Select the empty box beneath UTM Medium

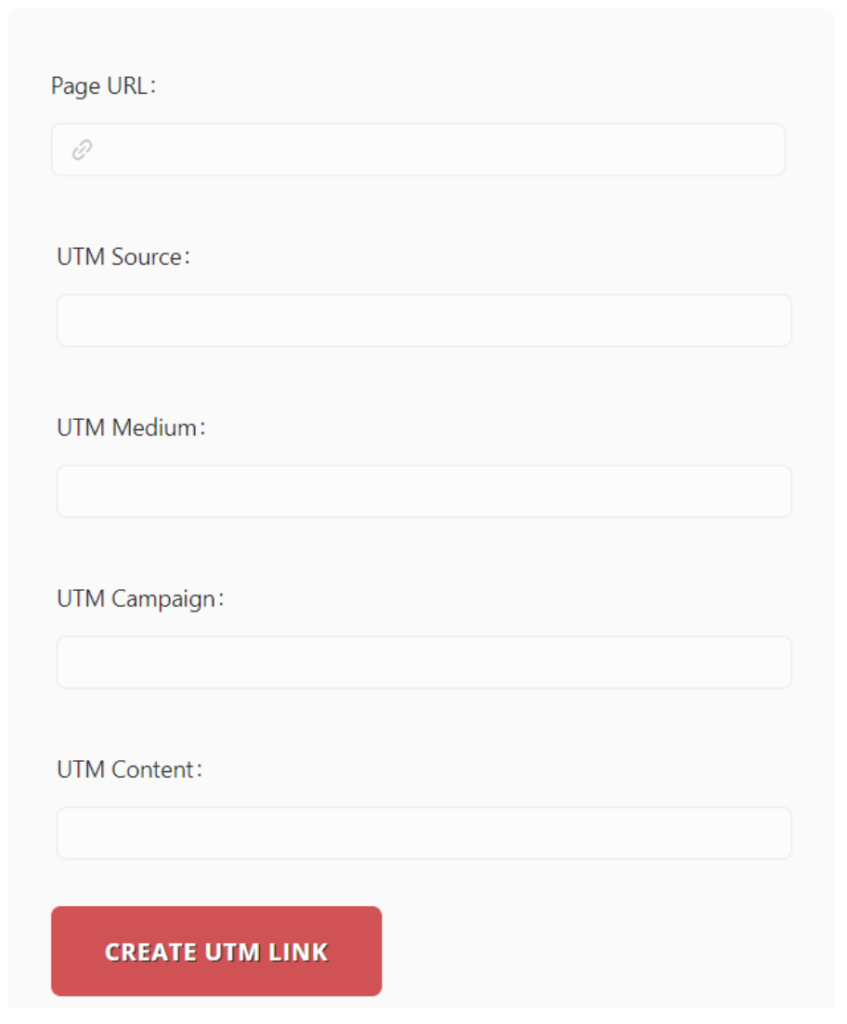click(x=424, y=492)
